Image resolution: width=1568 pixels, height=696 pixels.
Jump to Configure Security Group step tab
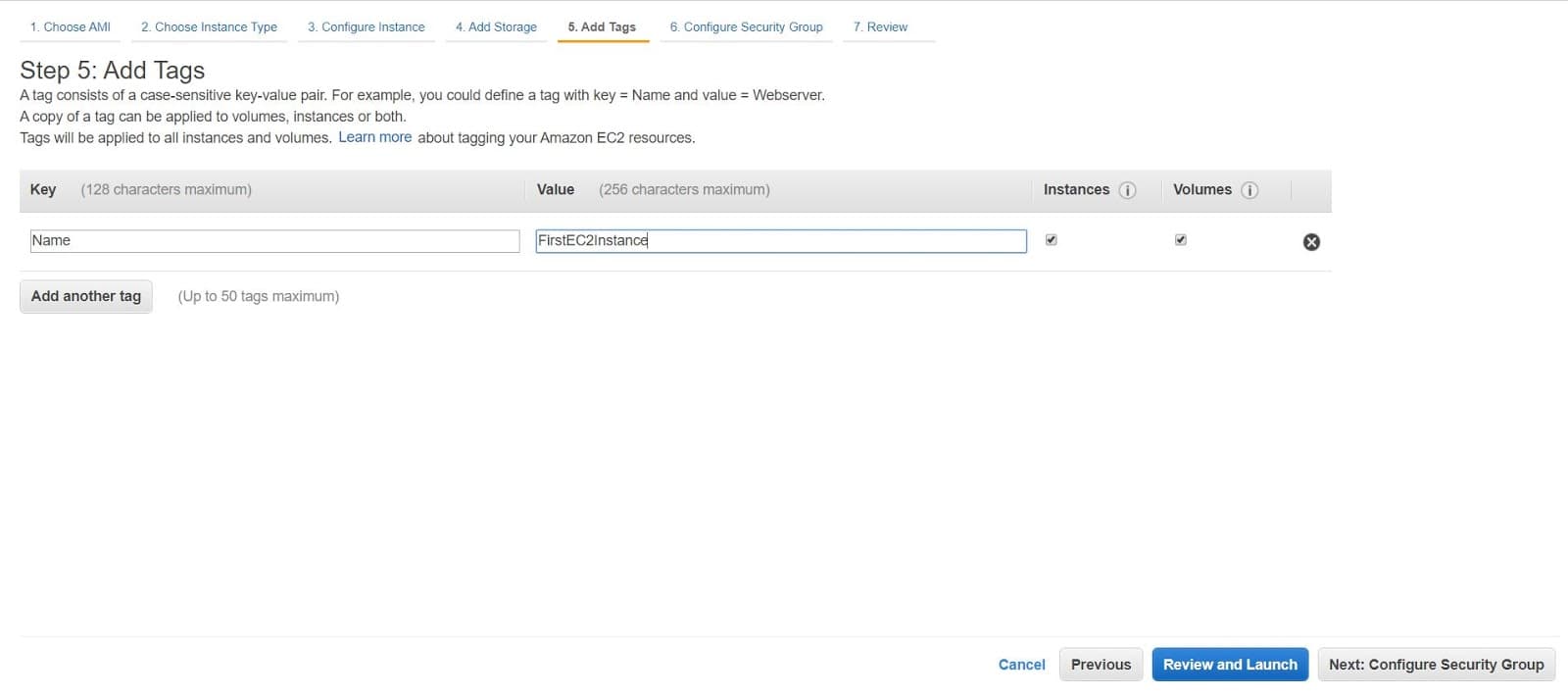[x=747, y=27]
